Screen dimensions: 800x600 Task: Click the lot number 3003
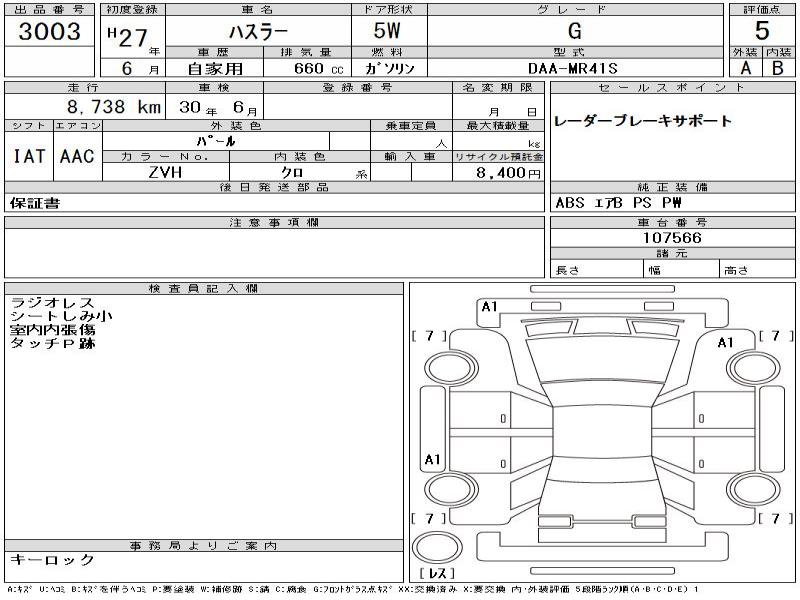49,31
